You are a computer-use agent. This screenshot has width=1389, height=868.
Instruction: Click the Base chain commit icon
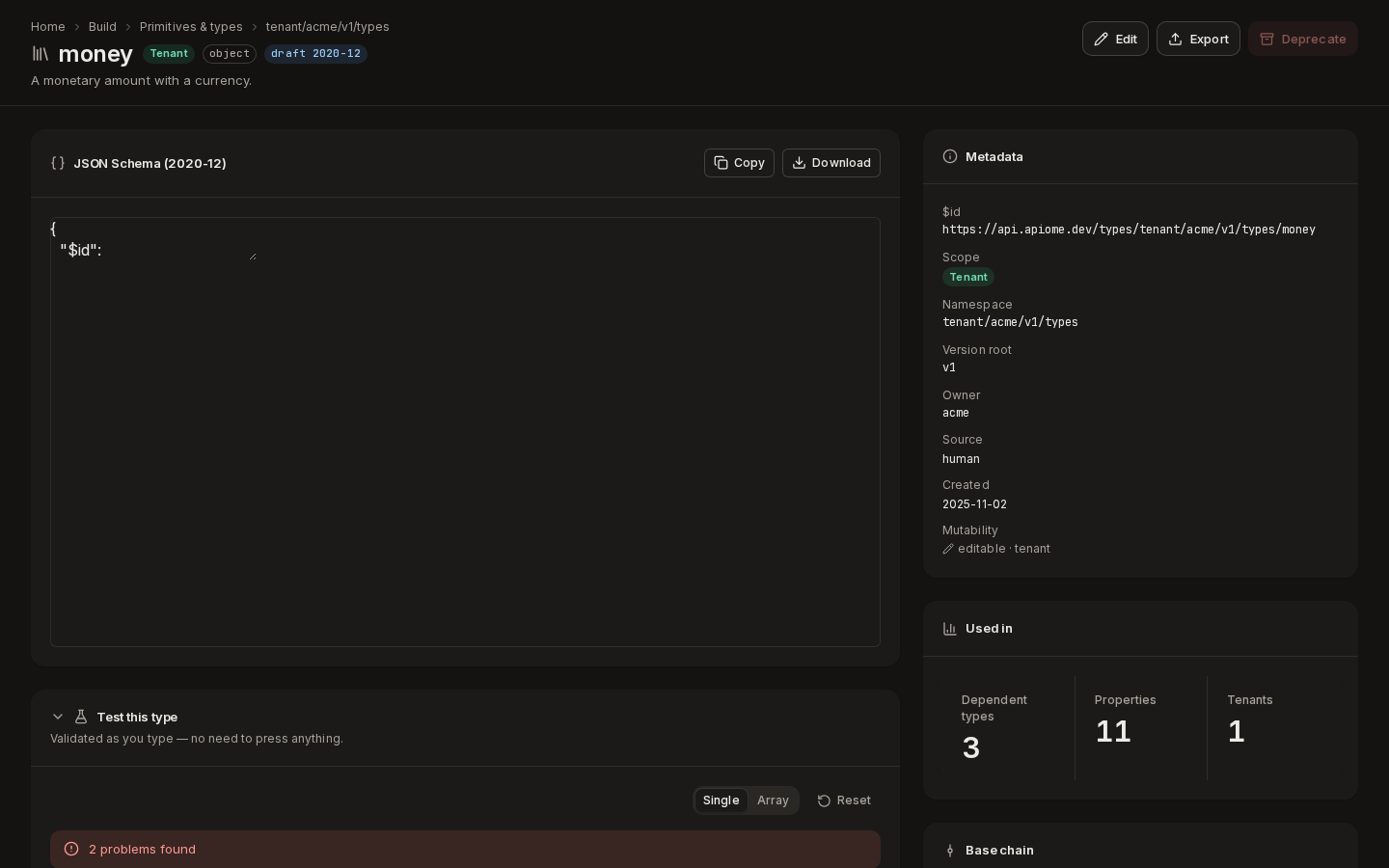(950, 851)
